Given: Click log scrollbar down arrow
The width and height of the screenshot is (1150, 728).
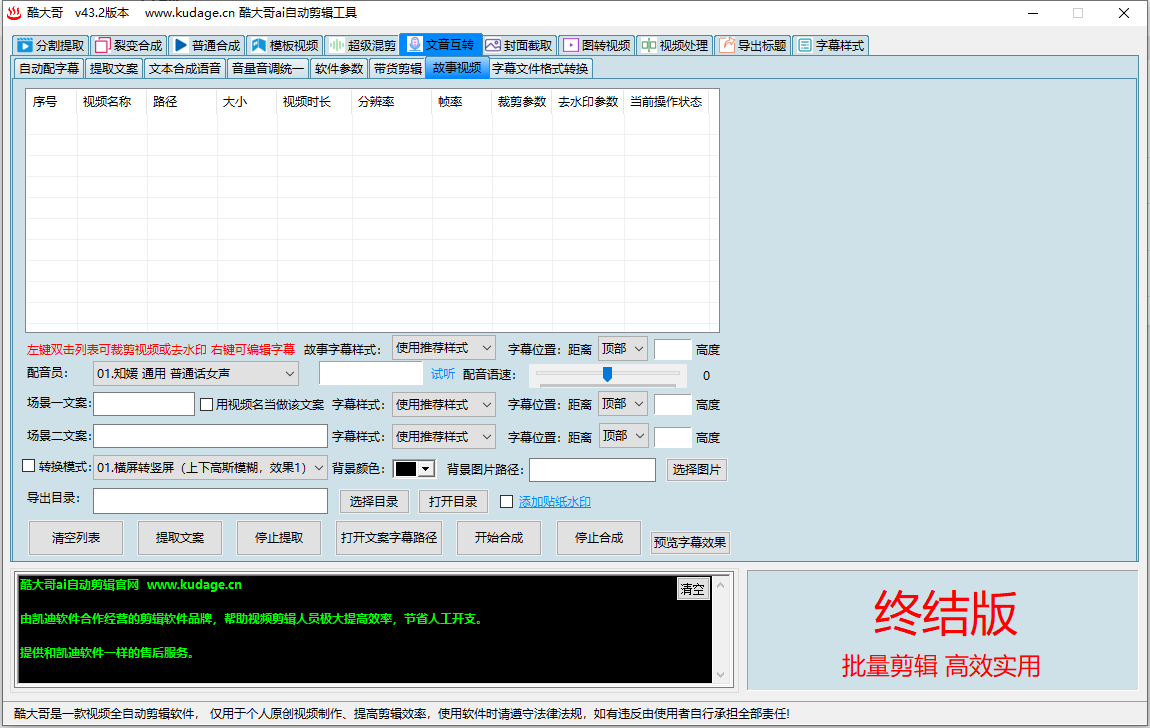Looking at the screenshot, I should point(721,675).
